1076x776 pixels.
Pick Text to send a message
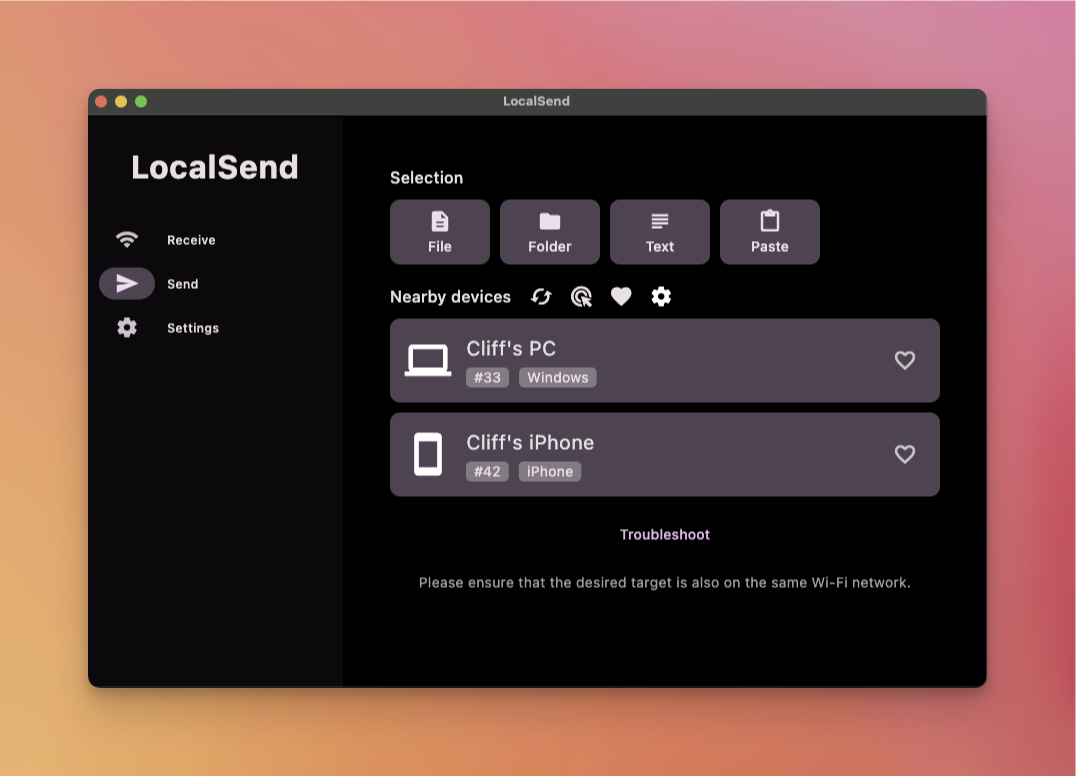pyautogui.click(x=659, y=231)
